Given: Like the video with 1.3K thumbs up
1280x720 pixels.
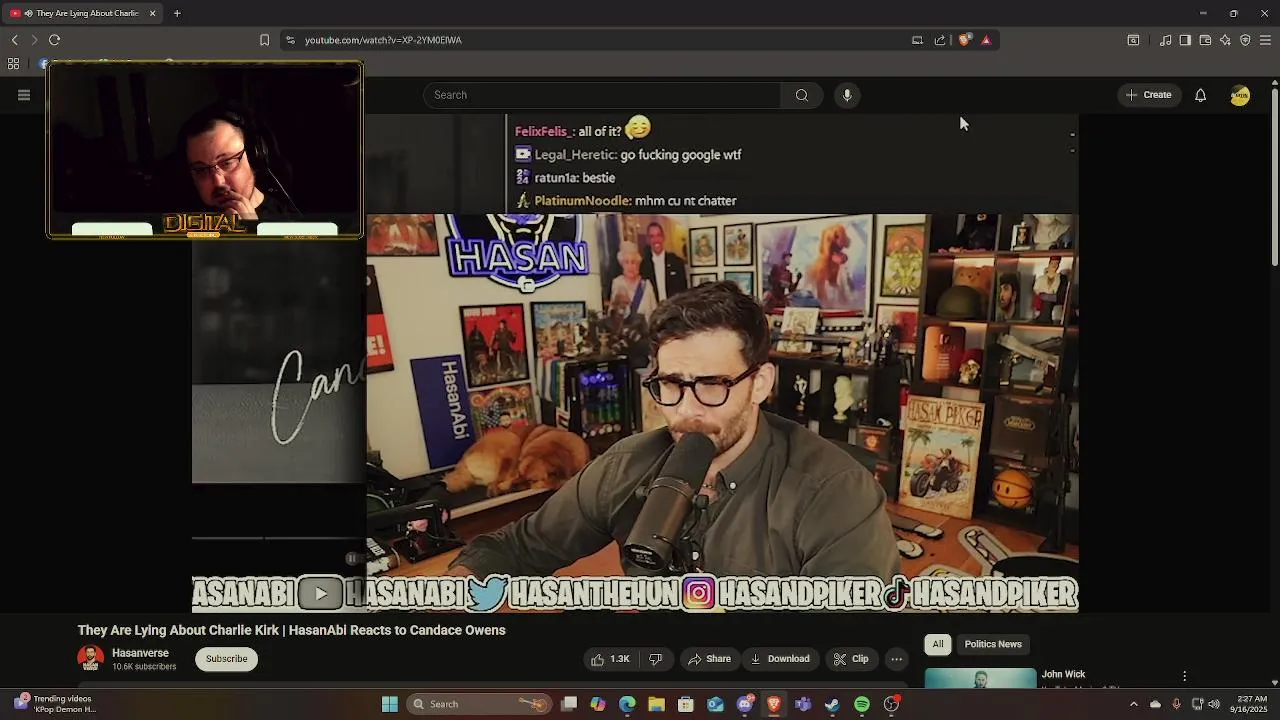Looking at the screenshot, I should 611,659.
